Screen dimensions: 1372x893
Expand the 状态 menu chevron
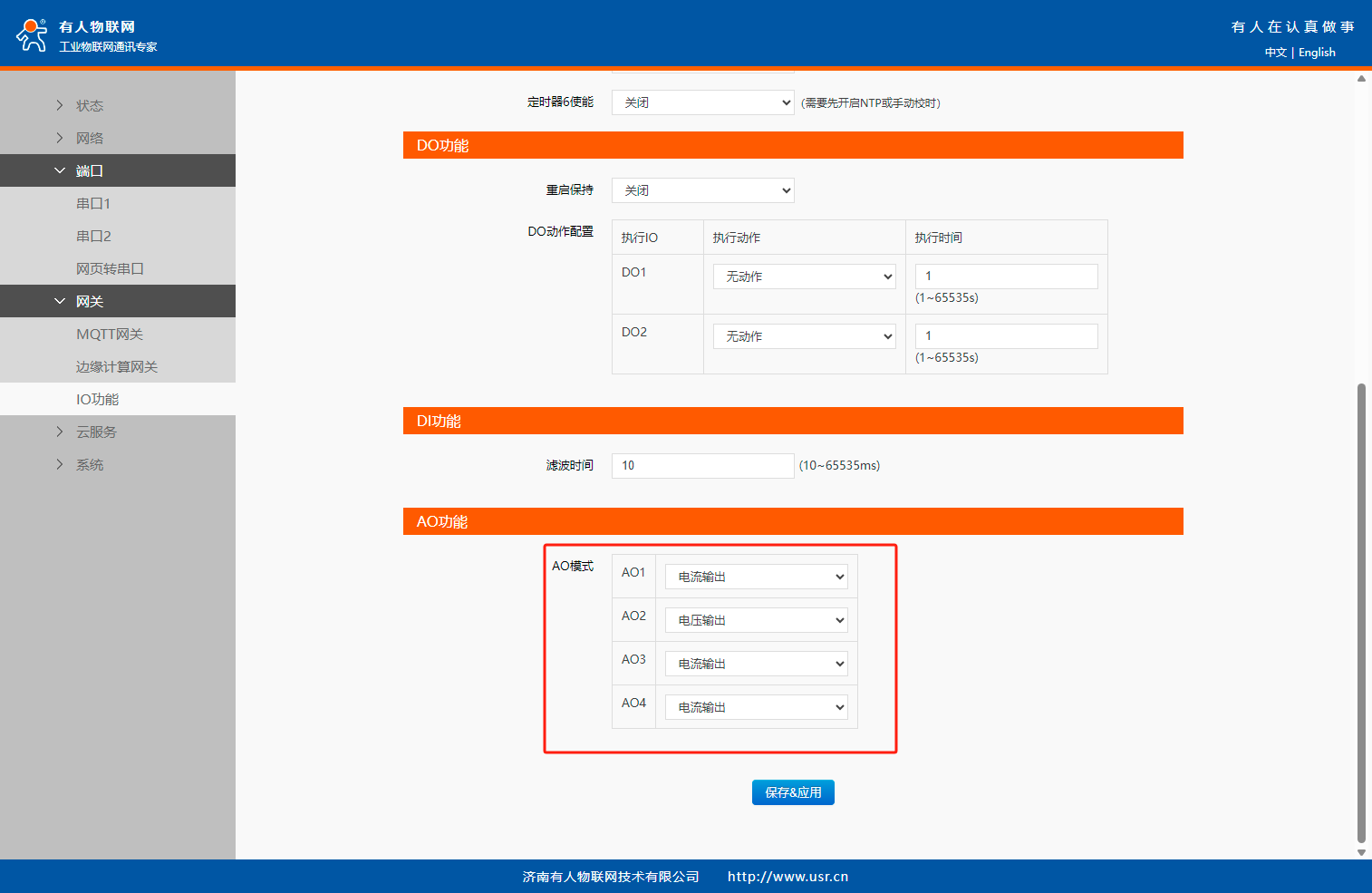point(60,105)
